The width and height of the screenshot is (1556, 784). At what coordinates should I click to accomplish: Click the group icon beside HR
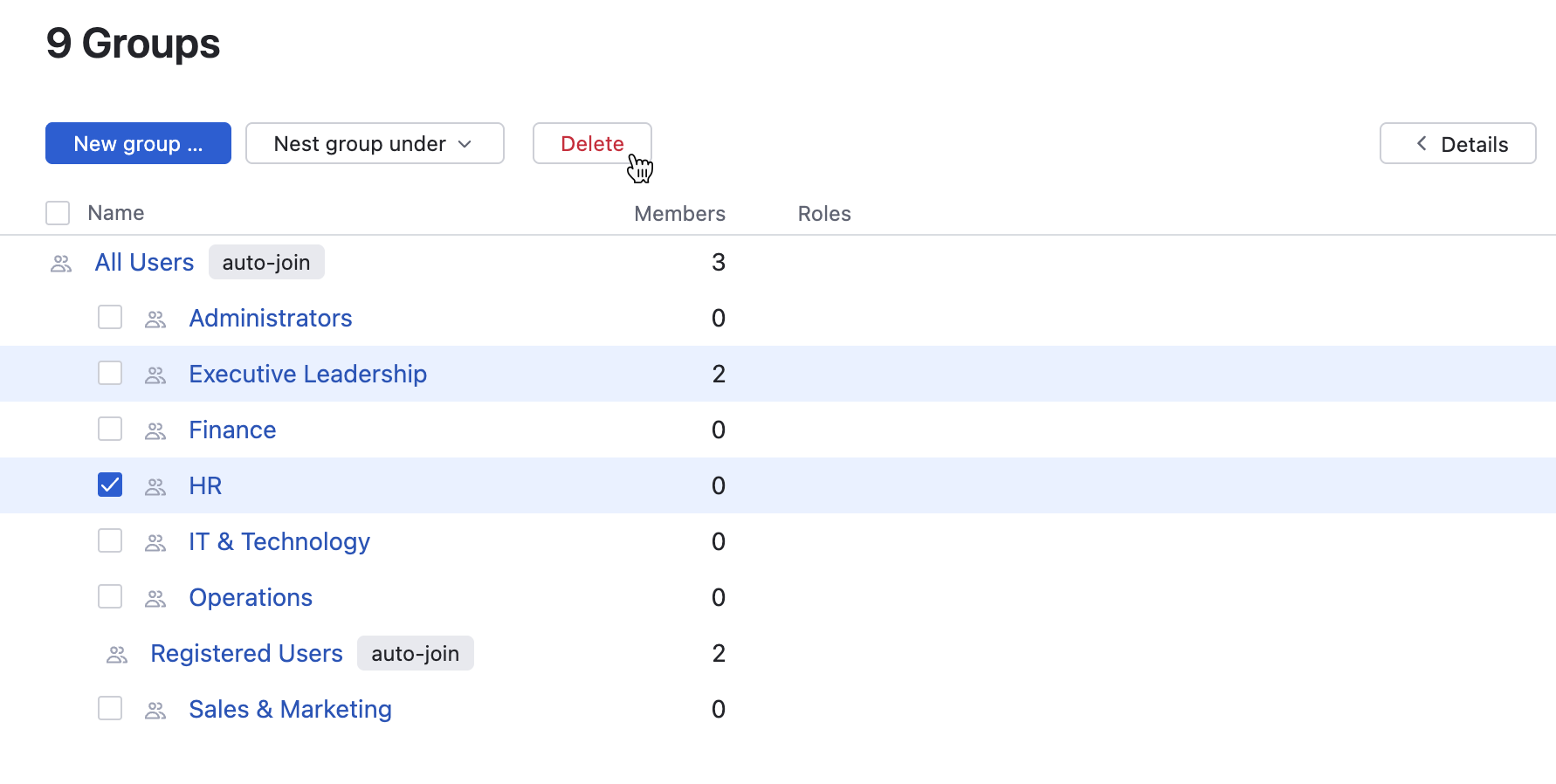click(x=155, y=487)
